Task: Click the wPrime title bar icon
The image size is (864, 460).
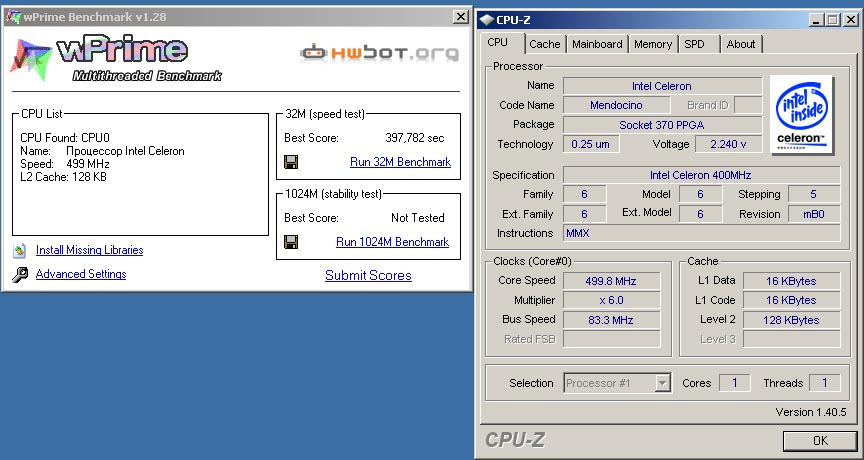Action: pyautogui.click(x=13, y=17)
